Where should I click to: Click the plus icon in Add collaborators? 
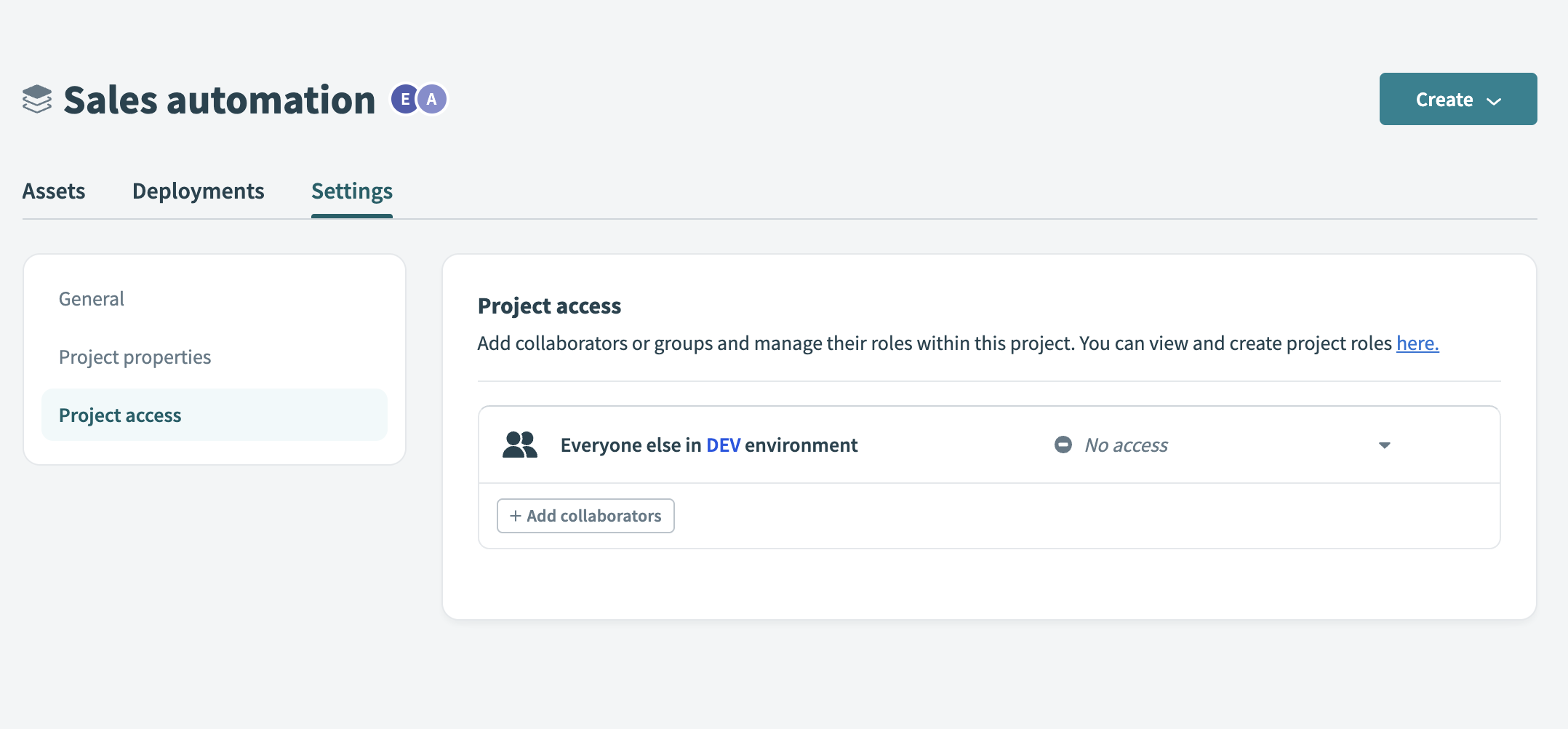coord(516,516)
